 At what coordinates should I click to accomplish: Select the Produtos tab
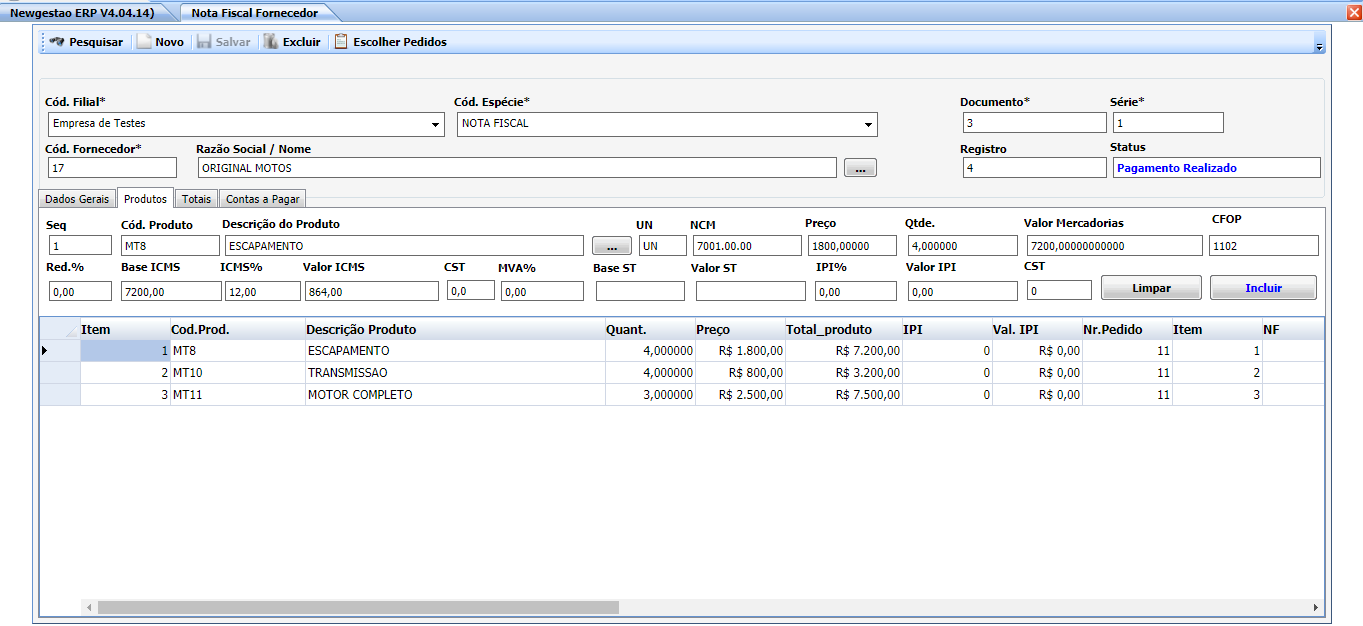click(x=146, y=199)
